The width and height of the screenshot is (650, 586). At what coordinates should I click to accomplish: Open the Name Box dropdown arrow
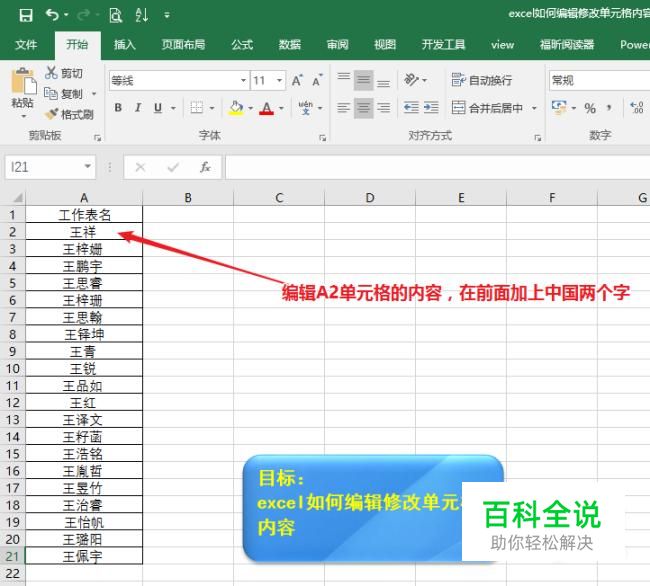point(87,167)
